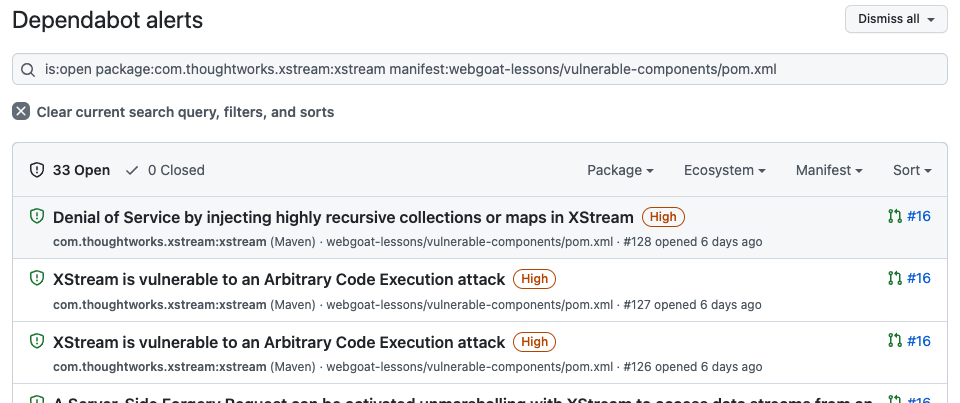
Task: Open the XStream Arbitrary Code Execution alert #127
Action: (x=279, y=280)
